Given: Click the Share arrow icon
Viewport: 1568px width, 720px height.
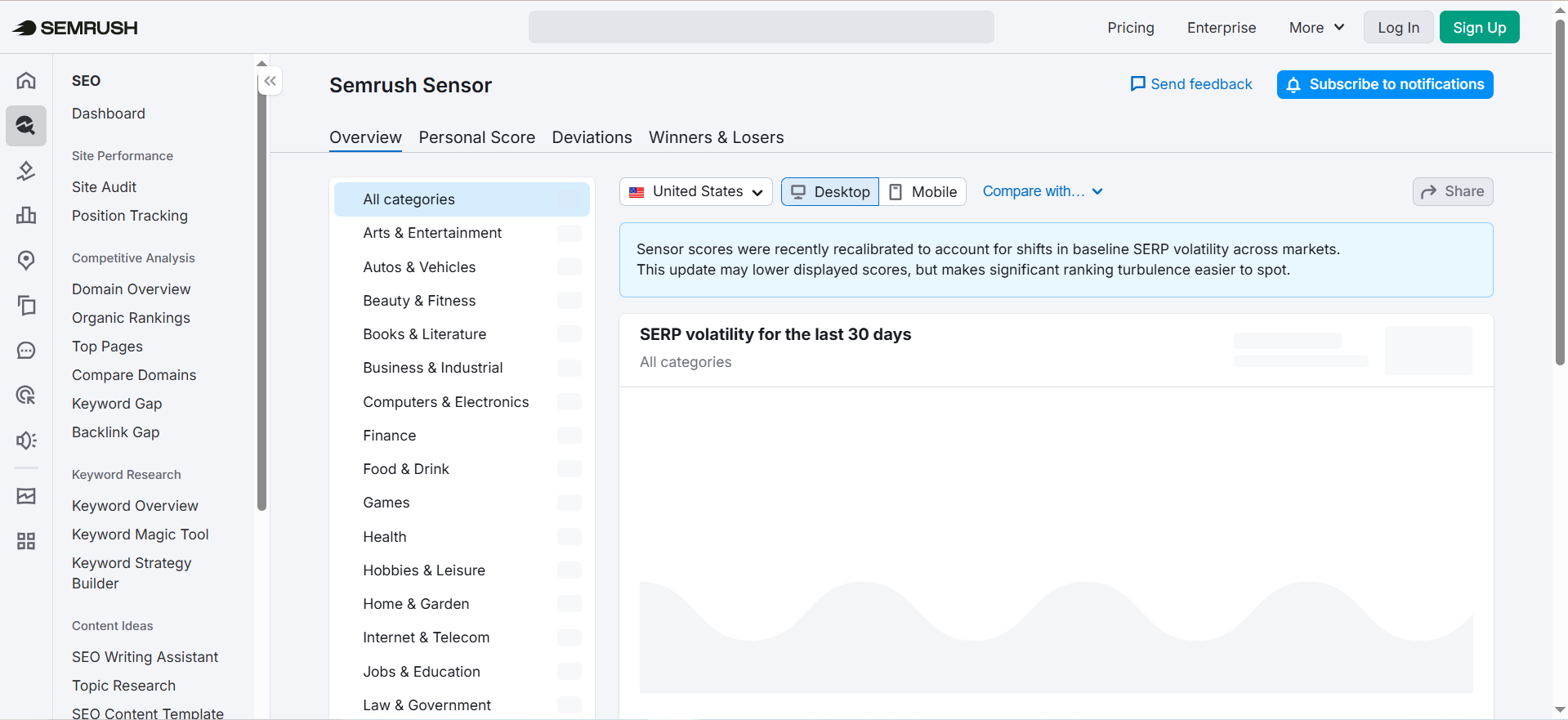Looking at the screenshot, I should (x=1429, y=192).
